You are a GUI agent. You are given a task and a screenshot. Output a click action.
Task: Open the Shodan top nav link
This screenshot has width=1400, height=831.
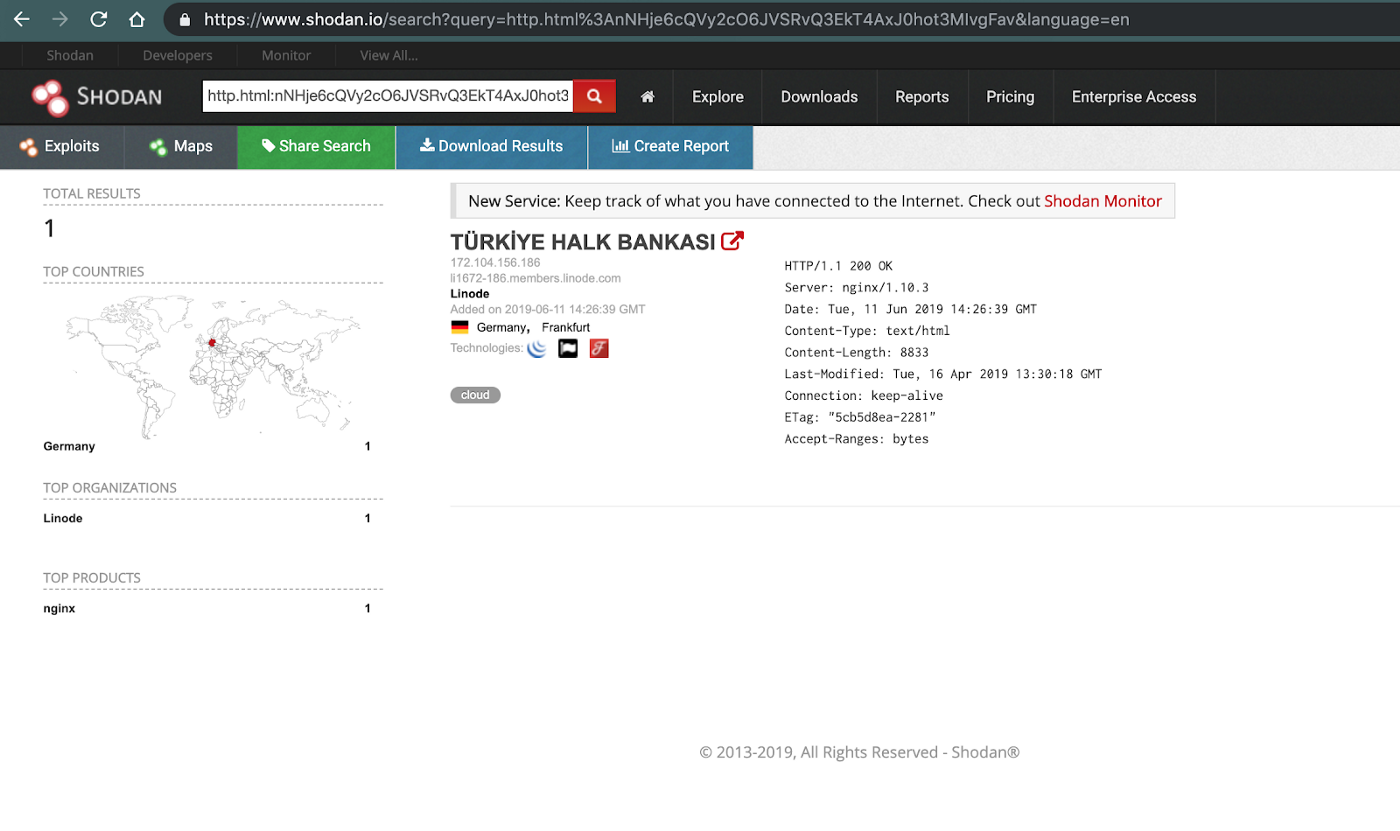pyautogui.click(x=70, y=55)
